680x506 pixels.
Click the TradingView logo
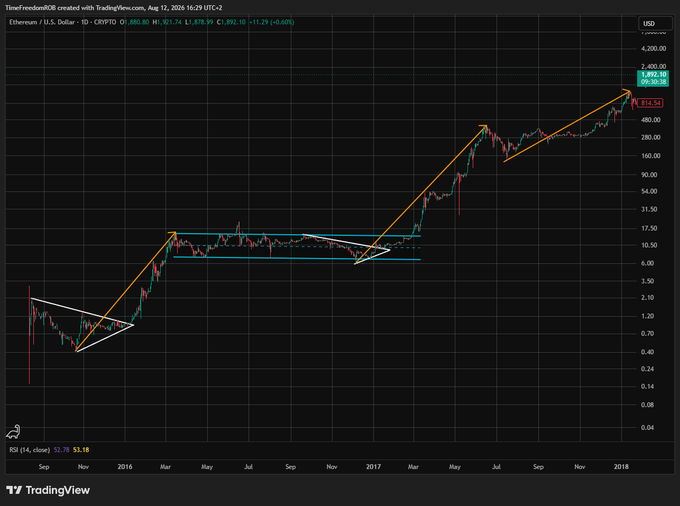coord(48,490)
